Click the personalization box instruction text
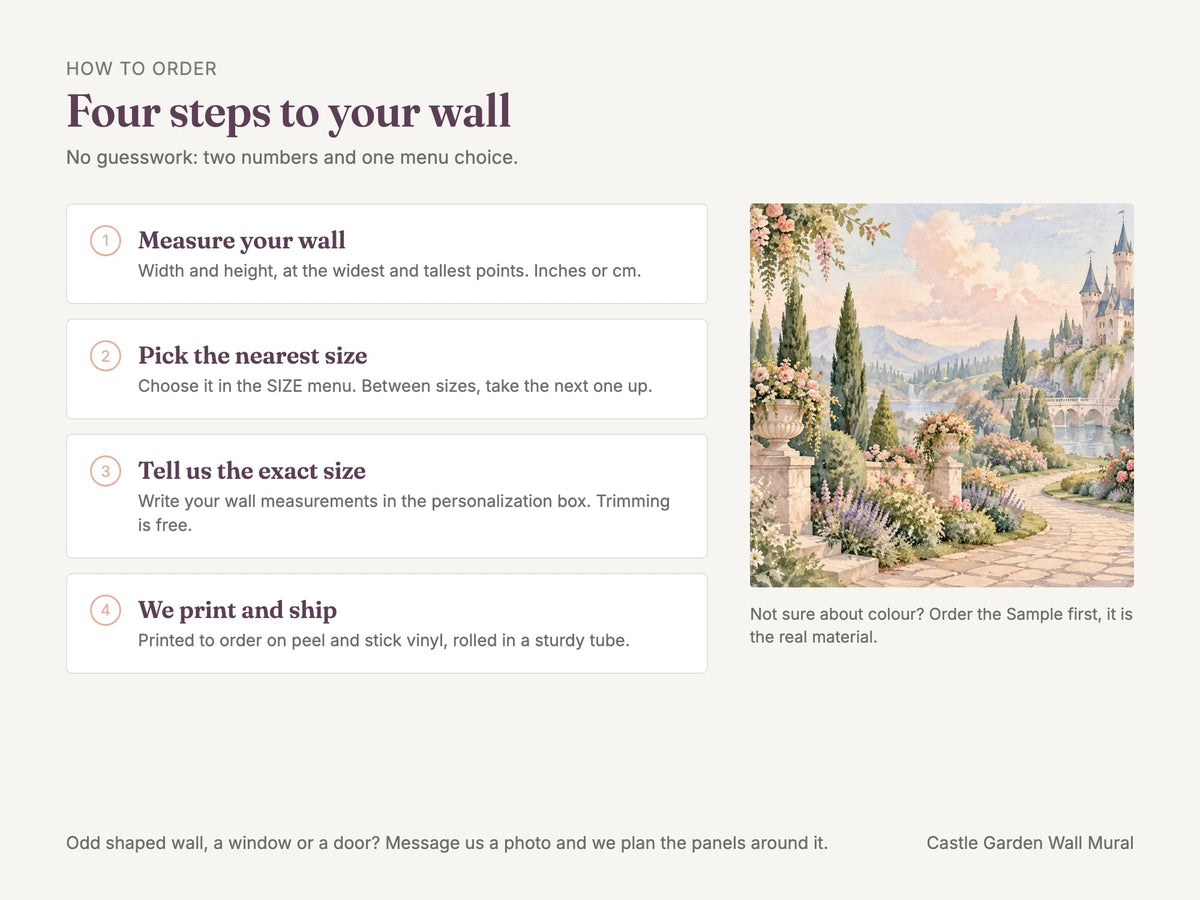The image size is (1200, 900). (404, 513)
